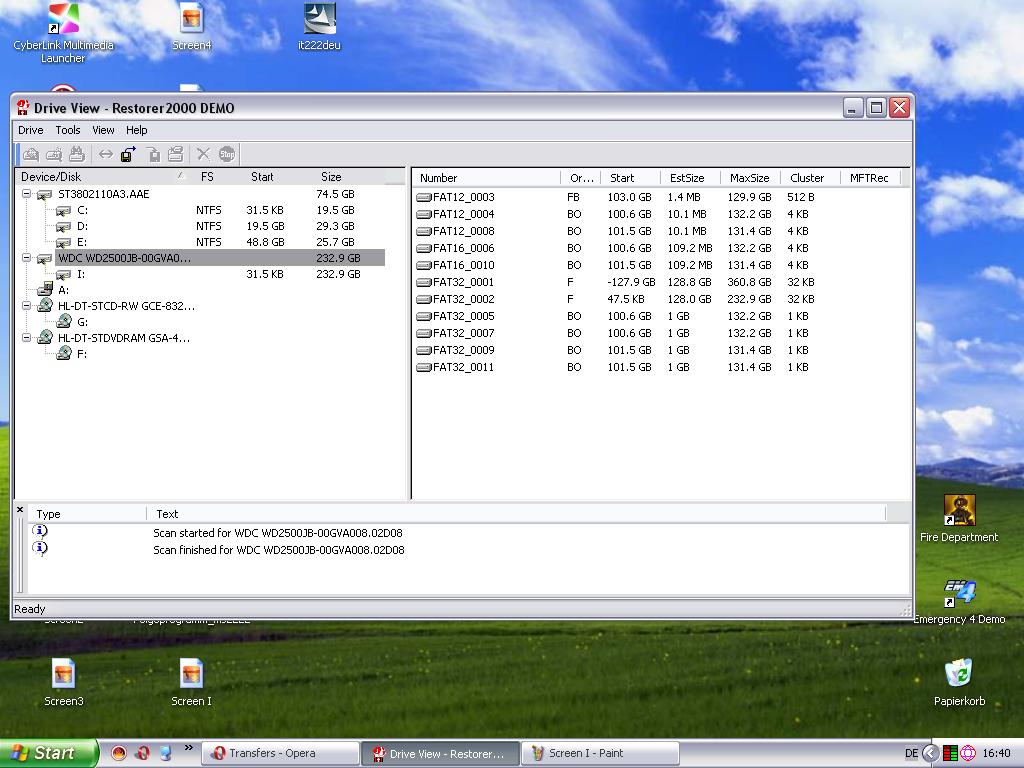Screen dimensions: 1024x768
Task: Click the third toolbar icon with binoculars
Action: tap(77, 154)
